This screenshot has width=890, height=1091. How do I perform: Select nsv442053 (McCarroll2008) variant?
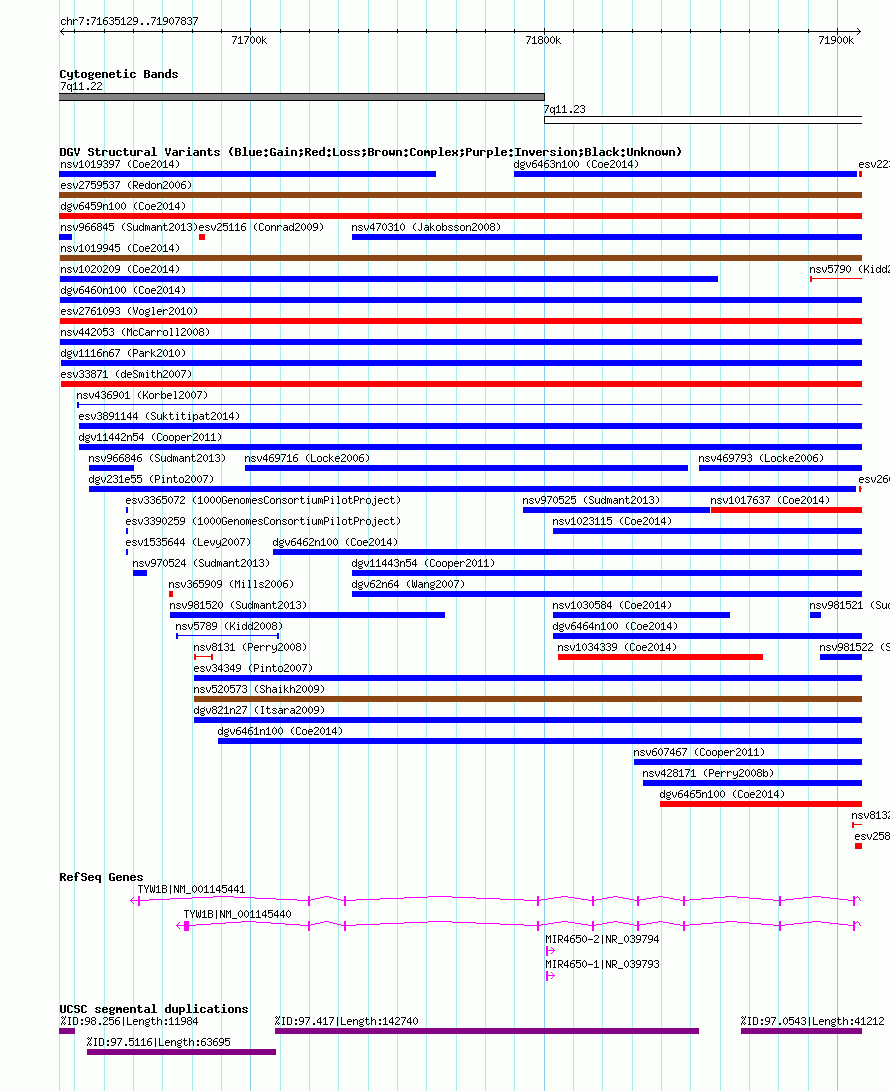(461, 342)
